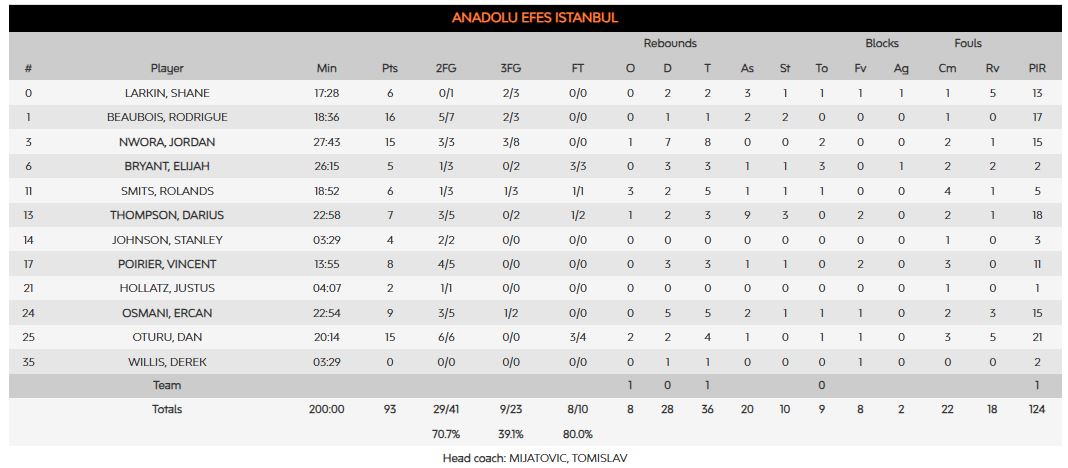Image resolution: width=1068 pixels, height=468 pixels.
Task: Open the LARKIN, SHANE player link
Action: point(167,93)
